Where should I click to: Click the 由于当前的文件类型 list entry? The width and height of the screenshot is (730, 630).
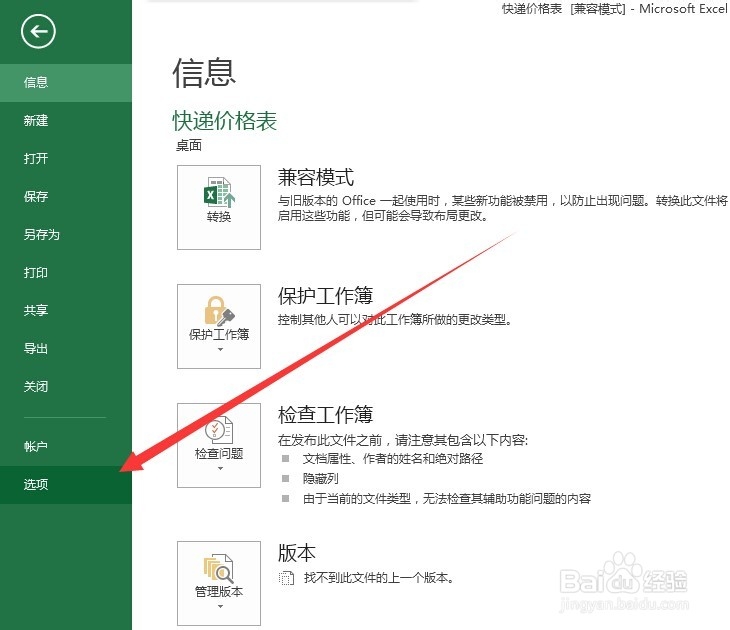point(447,499)
